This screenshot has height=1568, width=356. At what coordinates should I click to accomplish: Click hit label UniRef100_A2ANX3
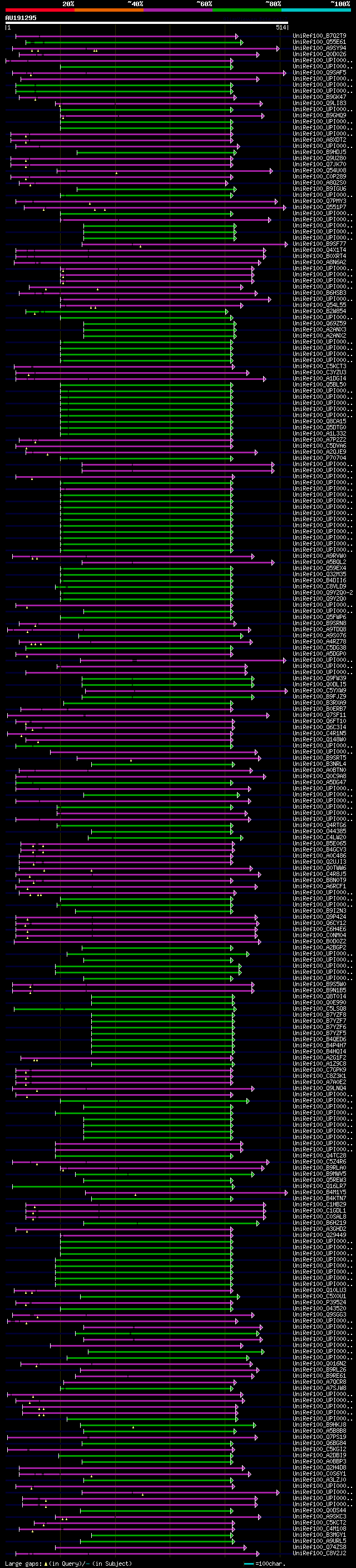319,329
